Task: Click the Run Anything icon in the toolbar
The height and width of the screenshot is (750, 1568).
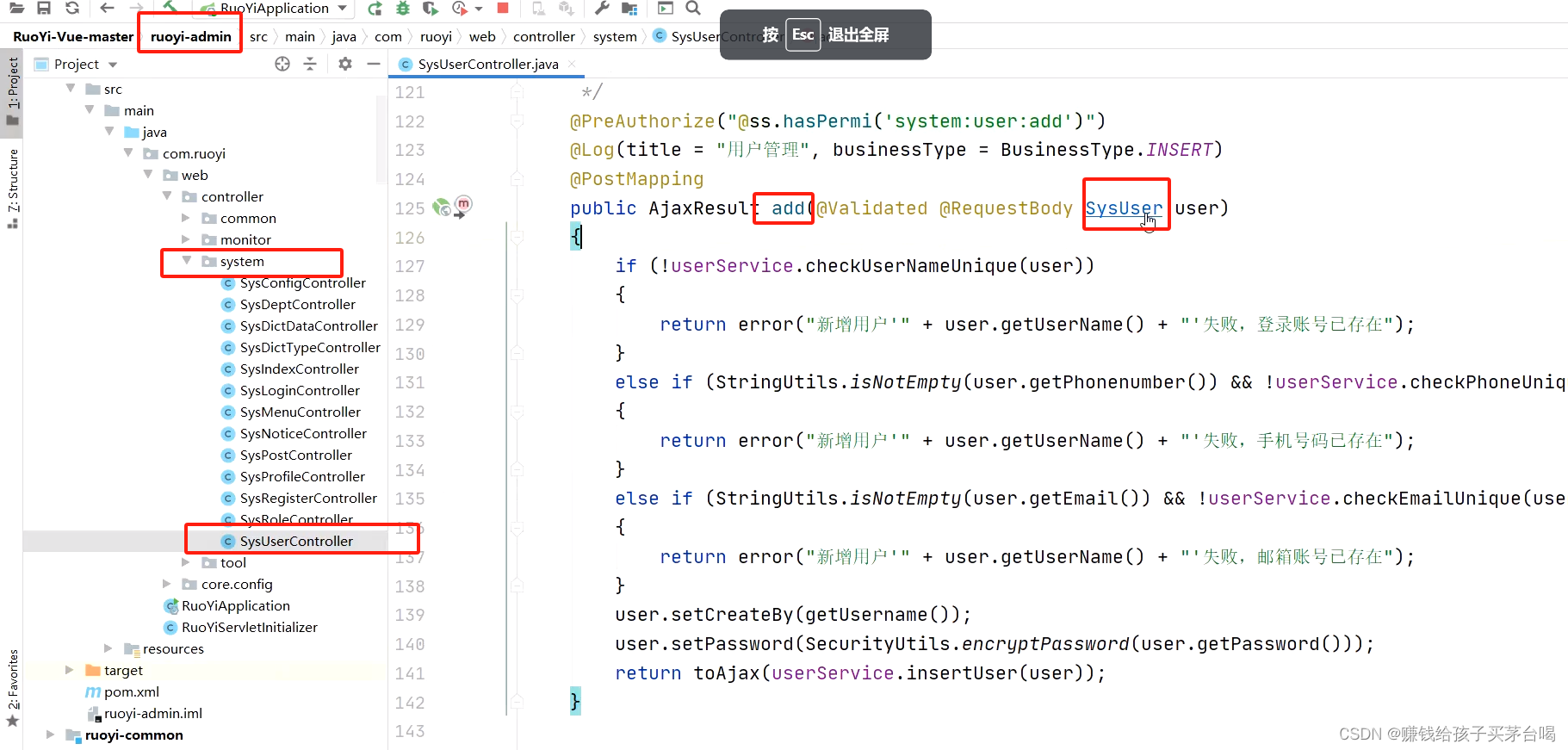Action: pyautogui.click(x=666, y=8)
